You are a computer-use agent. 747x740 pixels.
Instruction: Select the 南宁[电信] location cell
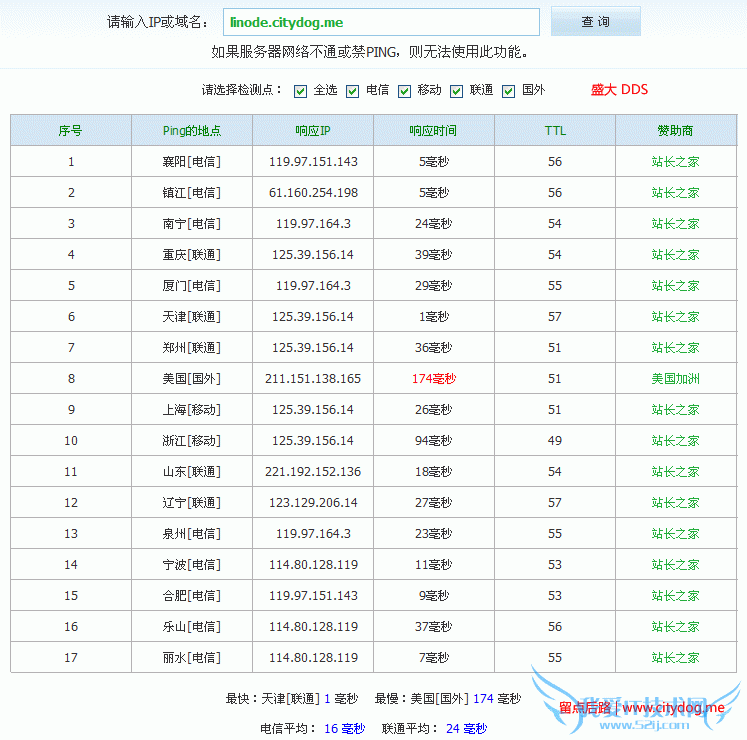click(192, 223)
